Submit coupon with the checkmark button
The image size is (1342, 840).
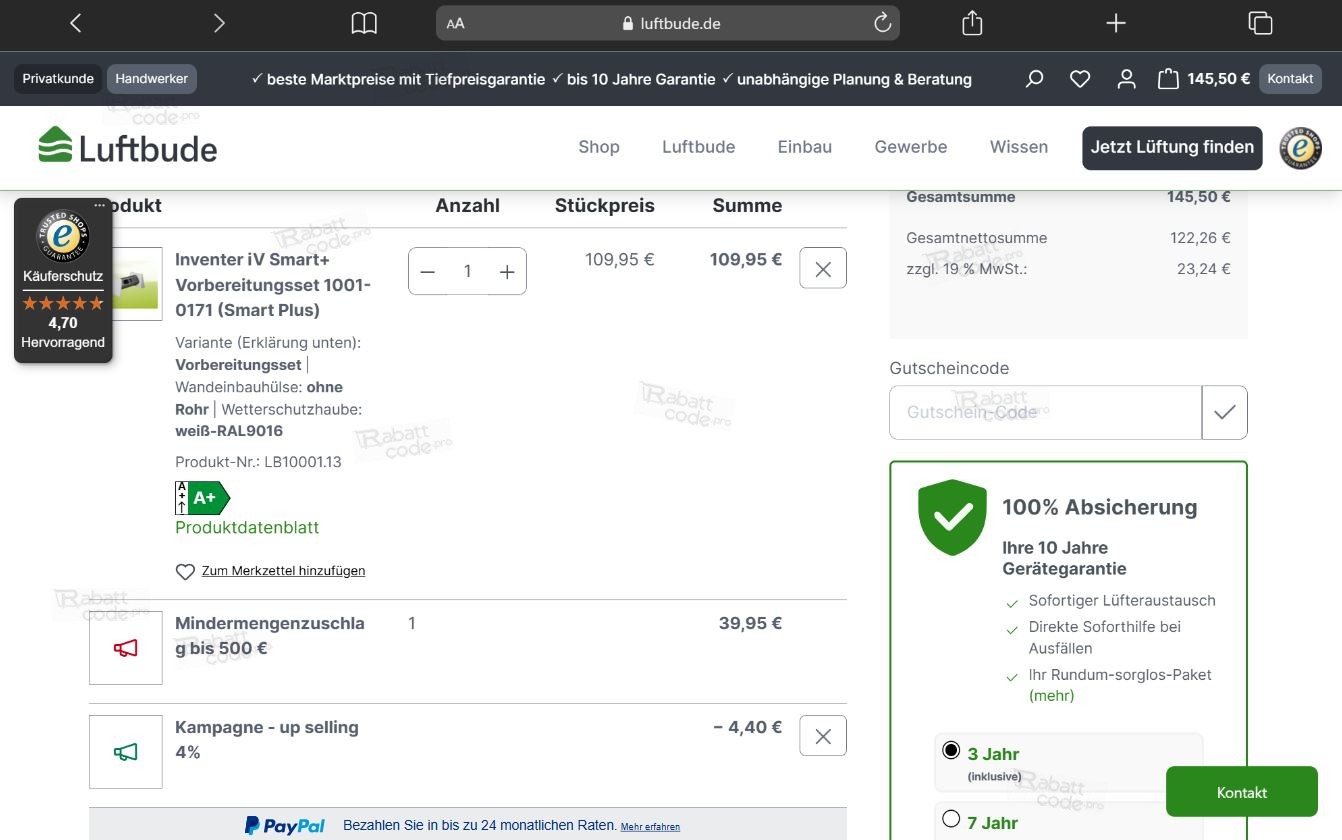point(1225,412)
